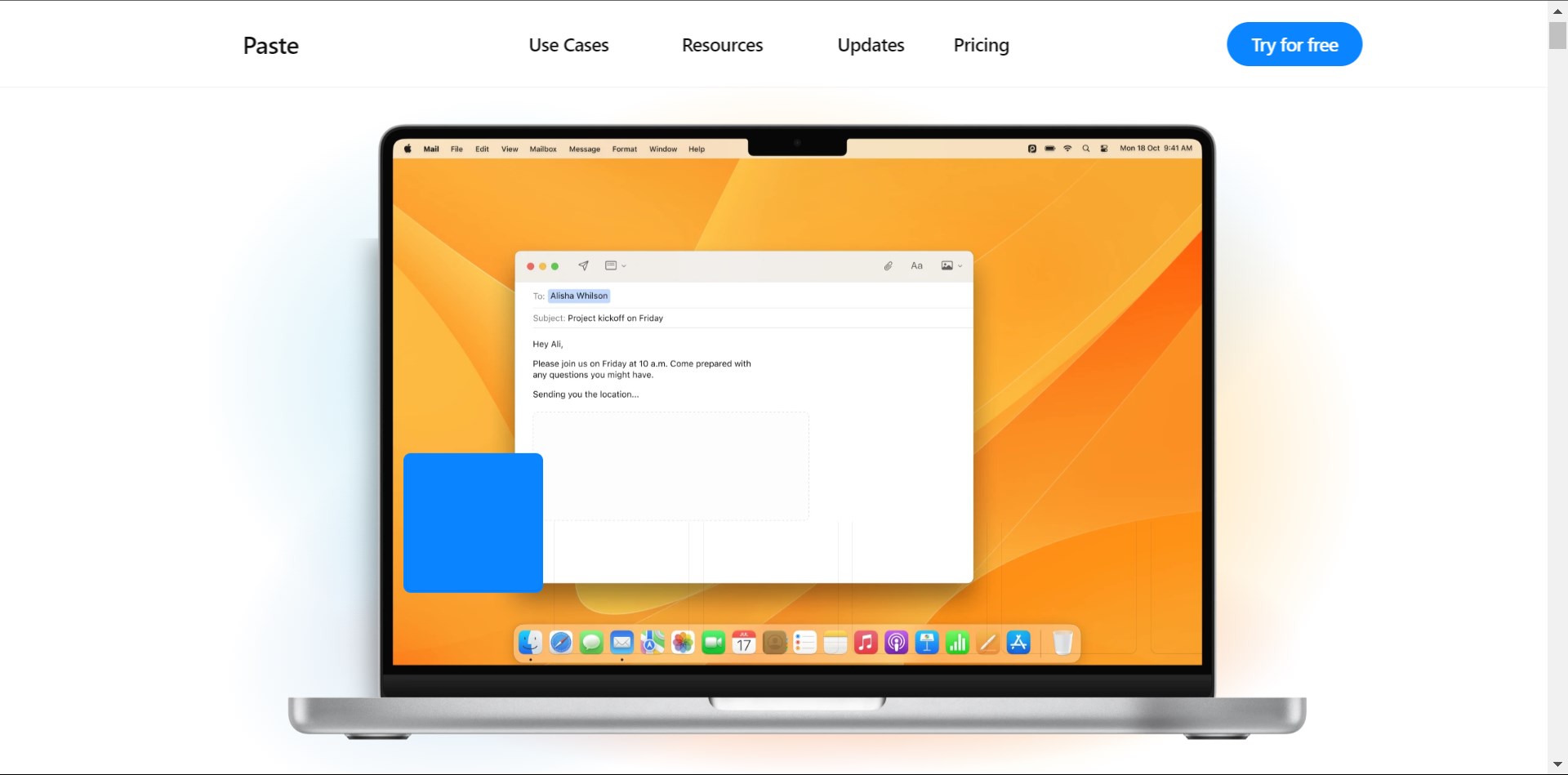Click the paperclip attachment icon

point(888,265)
